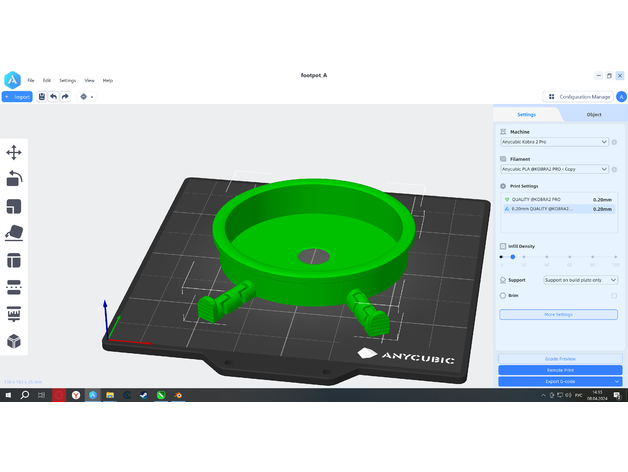This screenshot has height=472, width=628.
Task: Select the Support tool in left toolbar
Action: (x=14, y=314)
